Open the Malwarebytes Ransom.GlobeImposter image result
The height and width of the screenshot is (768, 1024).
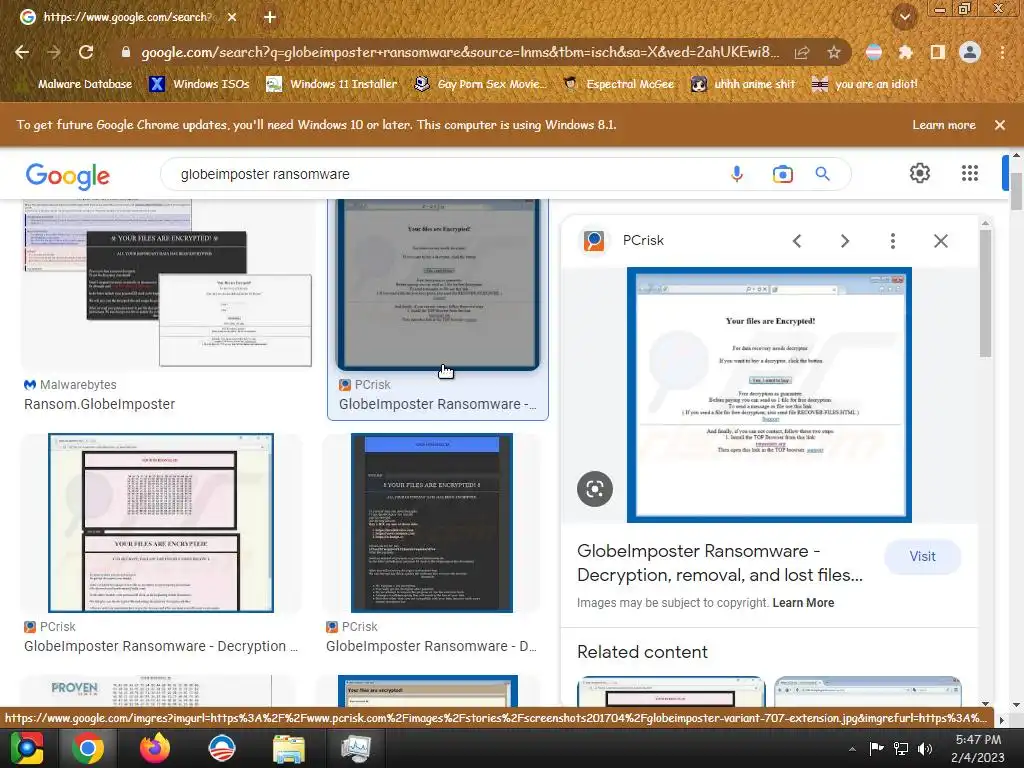click(x=167, y=285)
